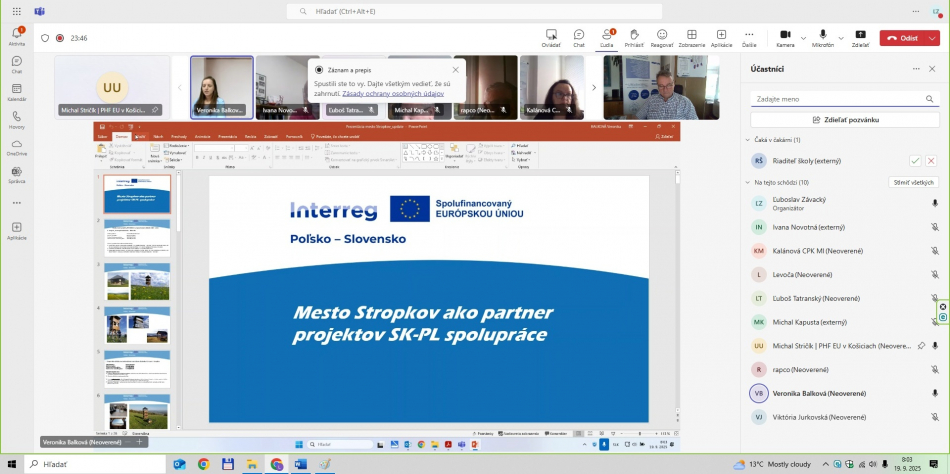The width and height of the screenshot is (950, 474).
Task: Open the Aplikácie item in meeting toolbar
Action: (x=721, y=37)
